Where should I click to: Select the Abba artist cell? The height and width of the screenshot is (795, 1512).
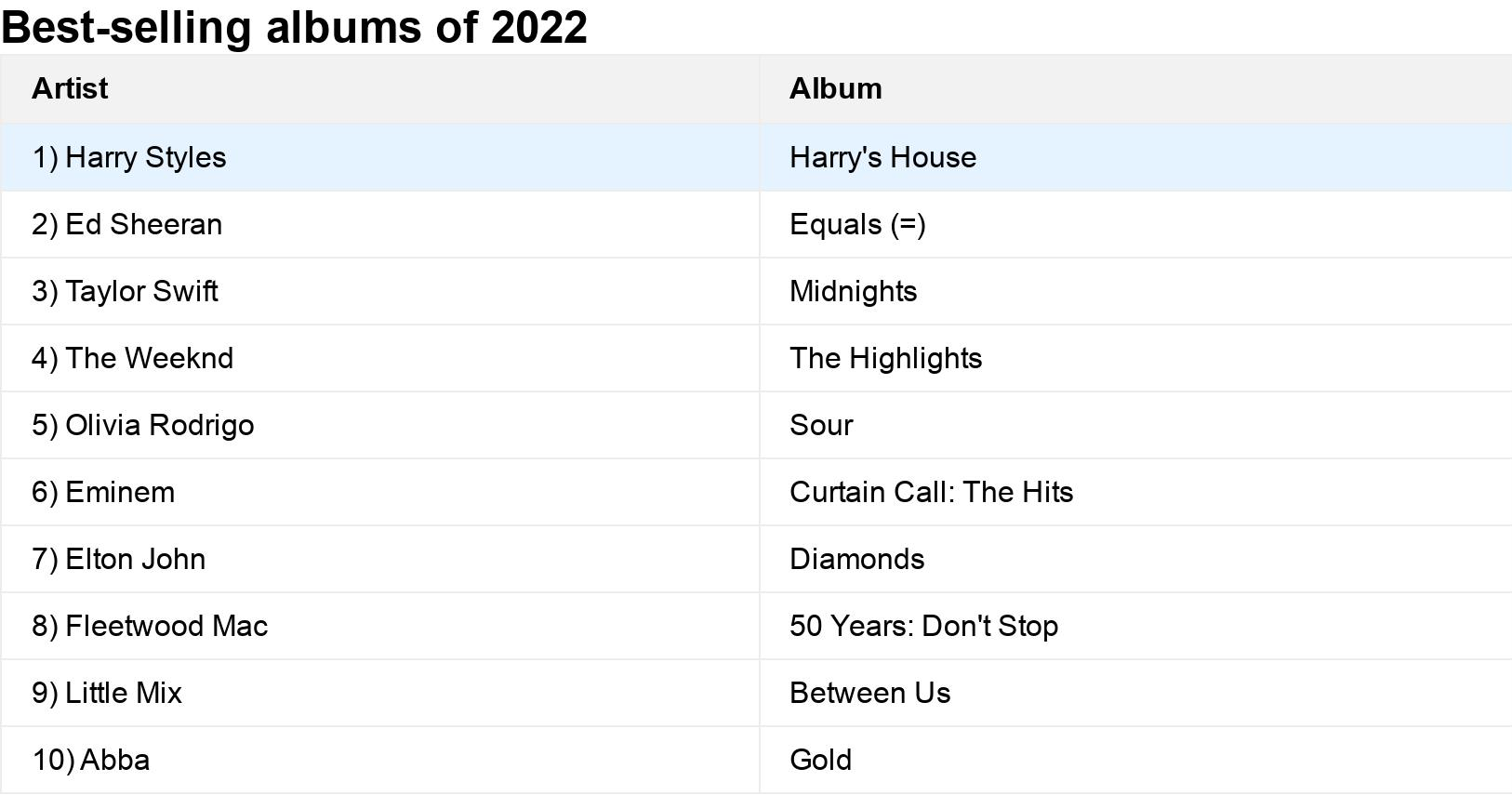coord(91,760)
